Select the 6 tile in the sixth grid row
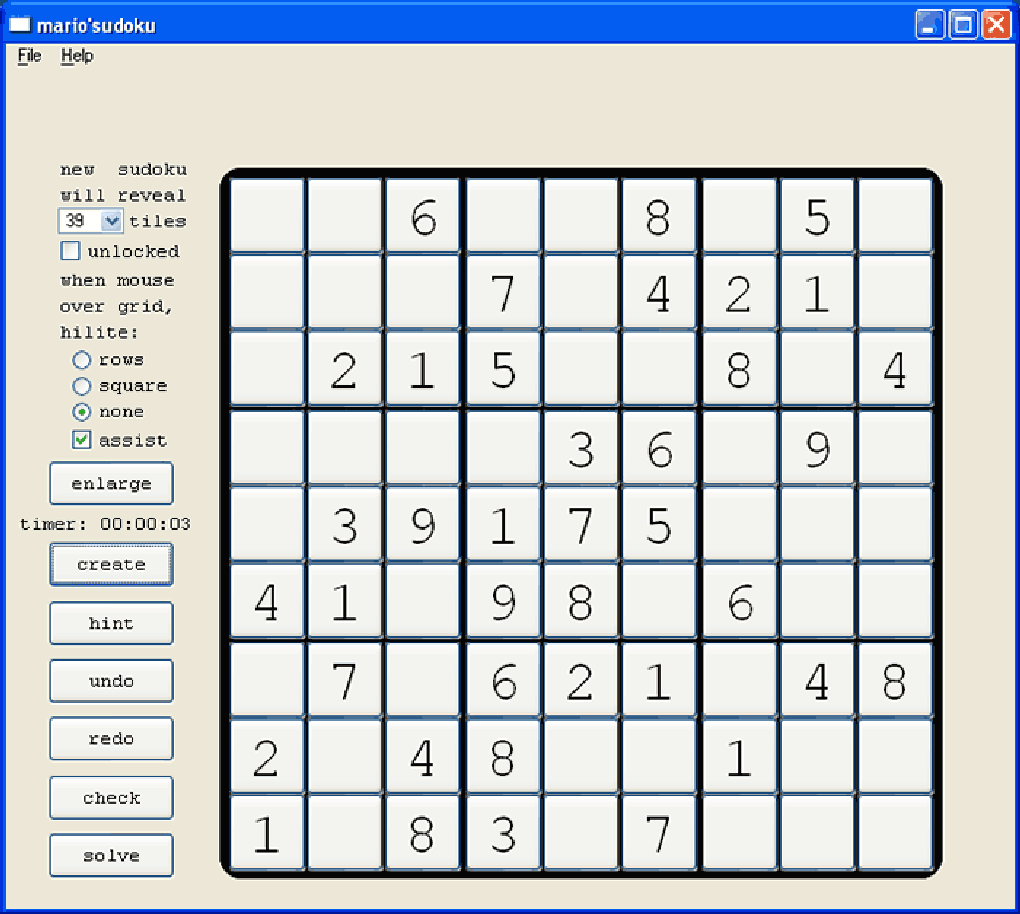This screenshot has width=1020, height=914. 739,601
